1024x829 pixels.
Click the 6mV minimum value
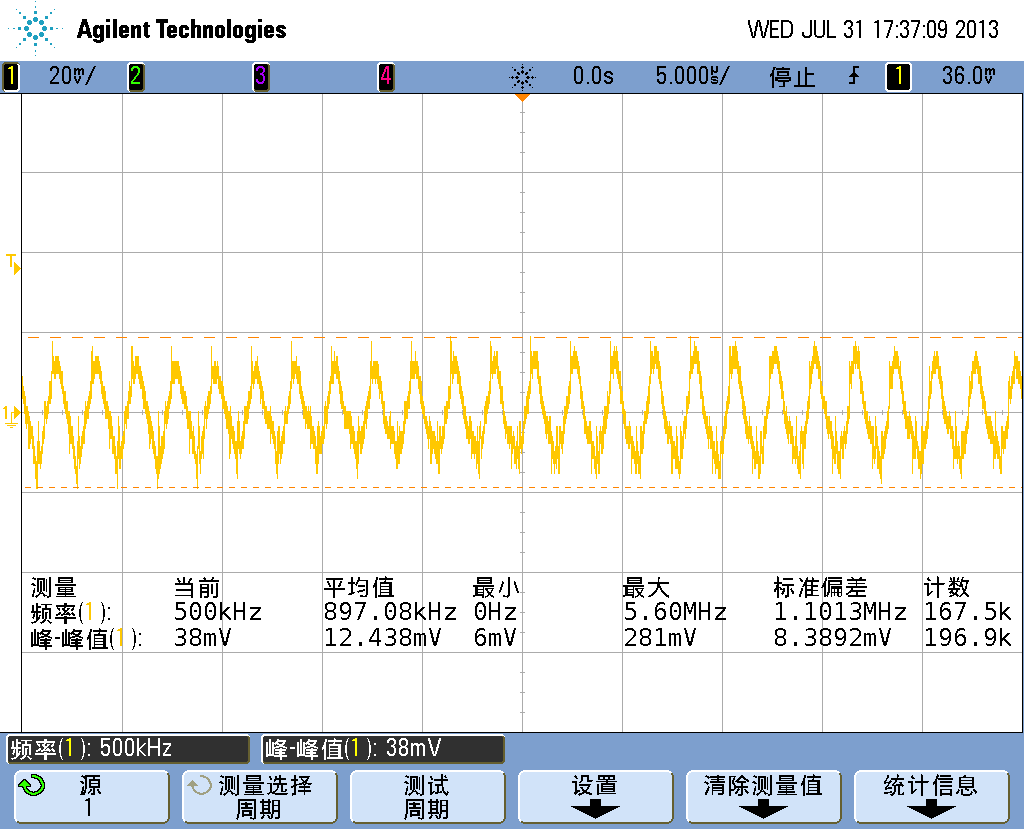click(495, 638)
